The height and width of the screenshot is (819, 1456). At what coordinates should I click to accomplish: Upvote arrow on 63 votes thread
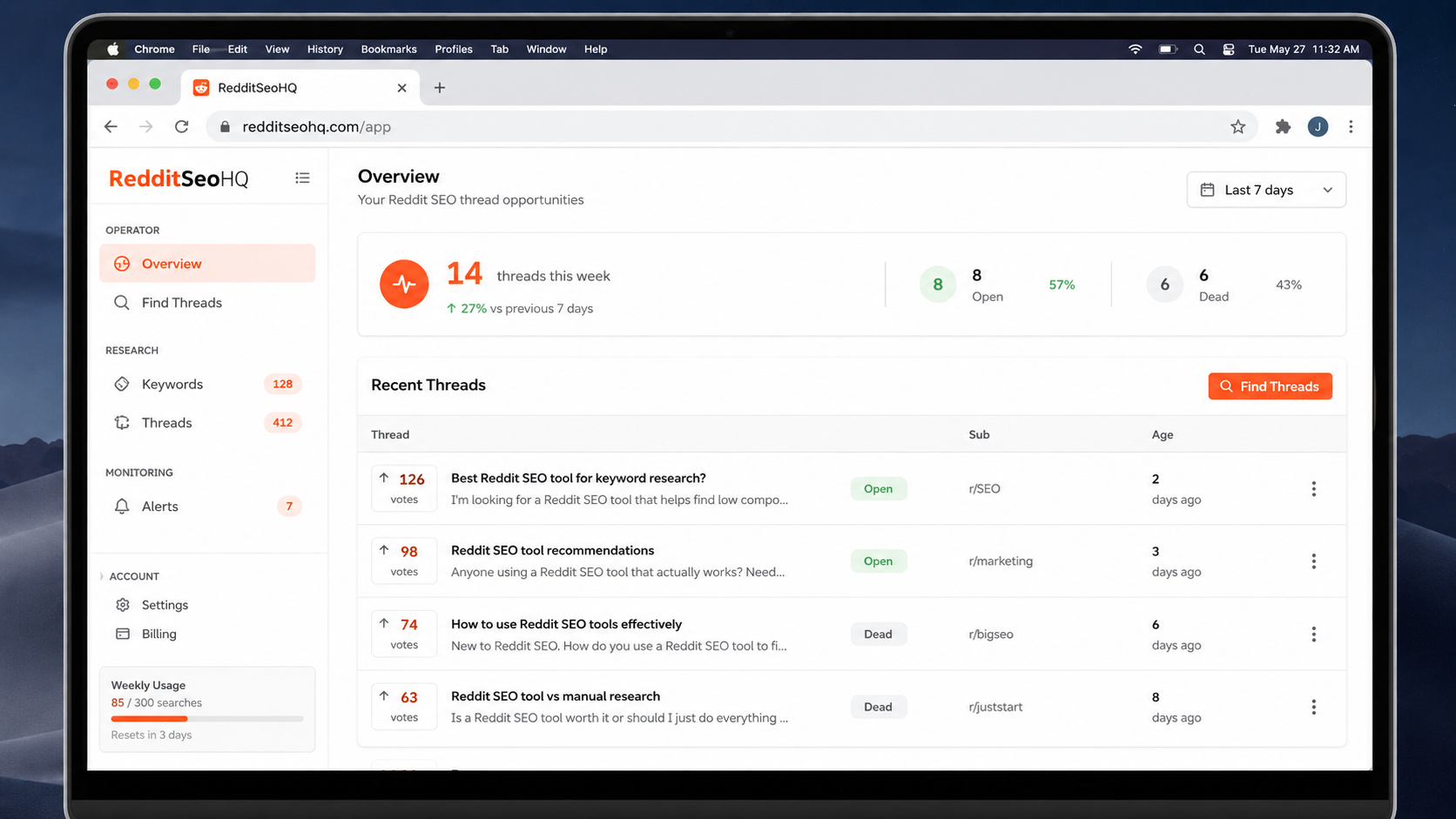(384, 695)
